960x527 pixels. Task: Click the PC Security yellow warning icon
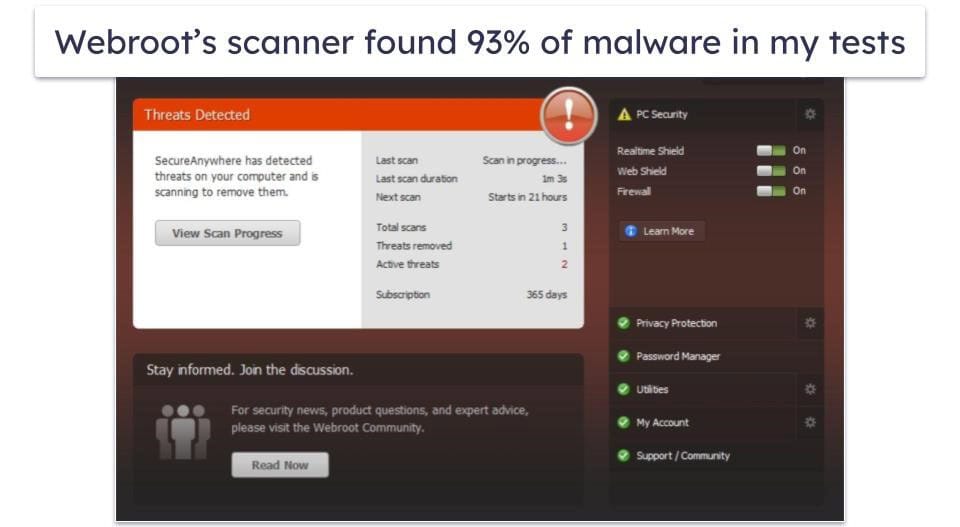624,114
